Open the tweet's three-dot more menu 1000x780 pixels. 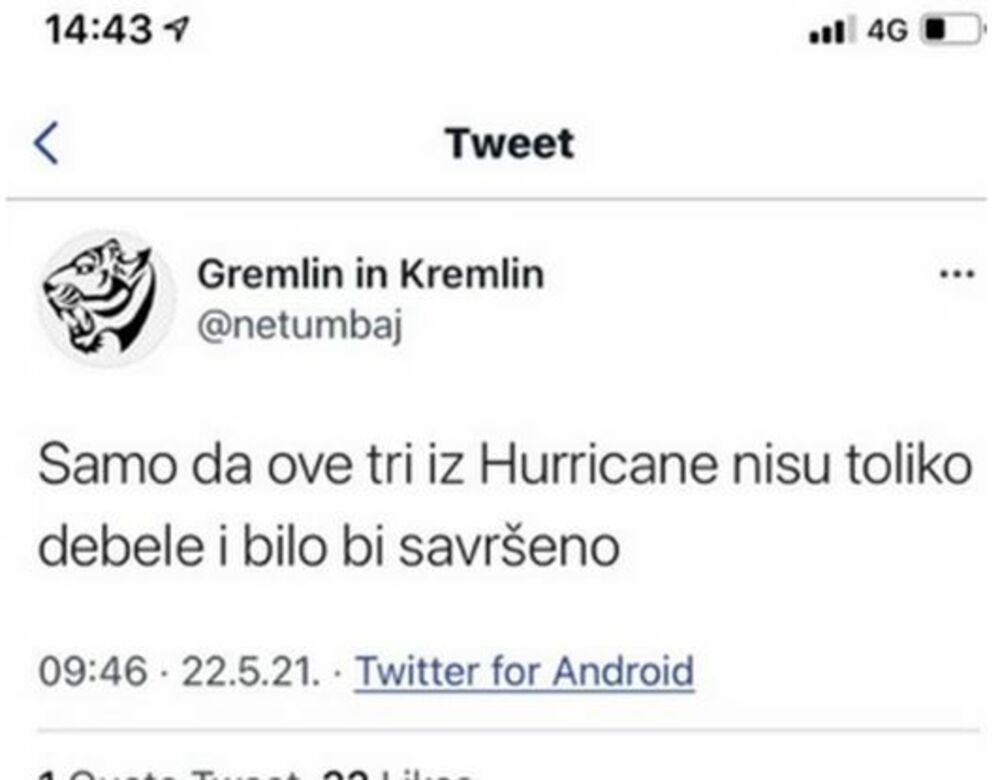tap(958, 275)
